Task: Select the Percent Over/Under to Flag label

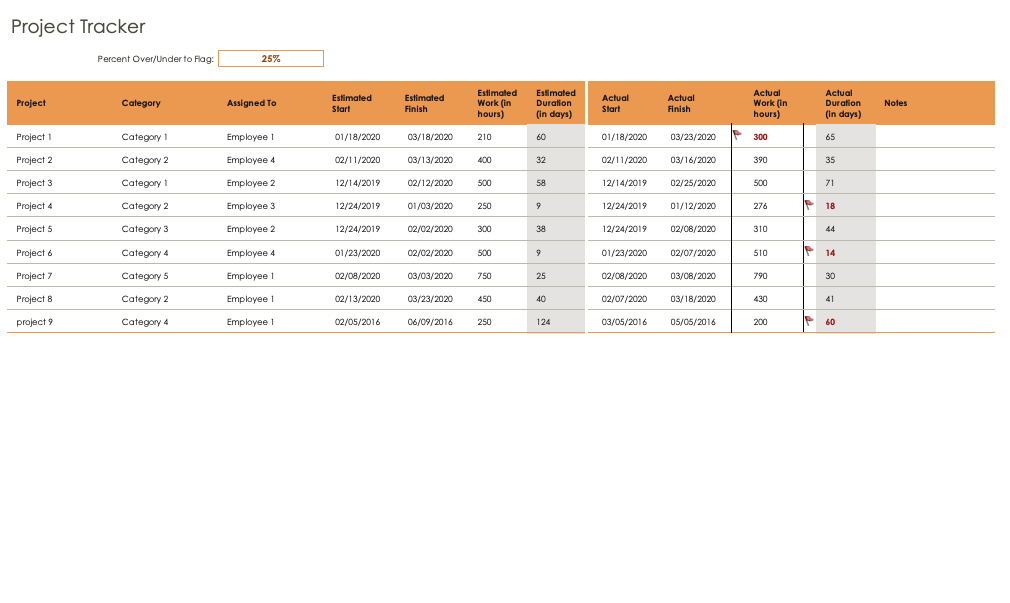Action: (x=155, y=59)
